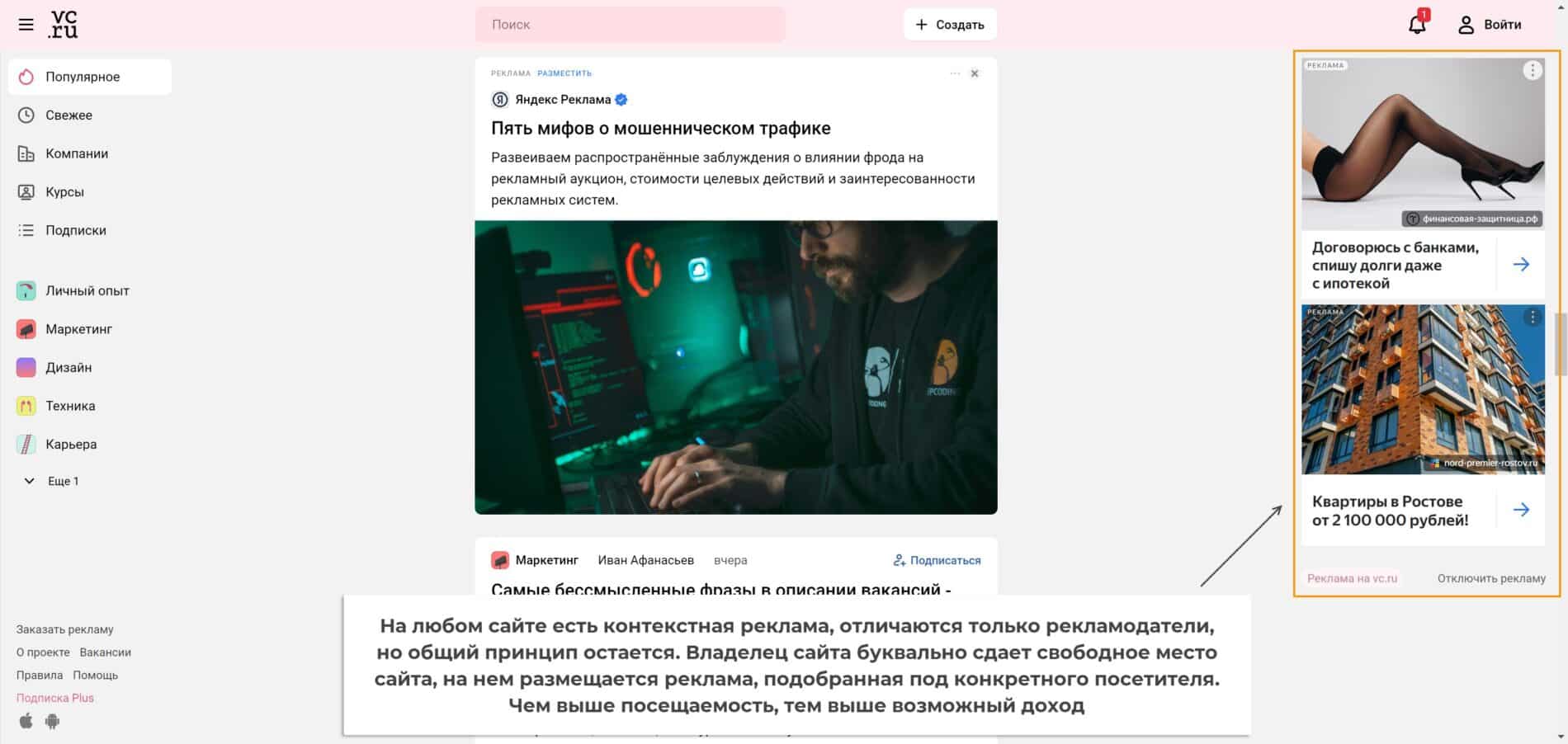Screen dimensions: 1568x744
Task: Open the notifications bell
Action: pos(1417,24)
